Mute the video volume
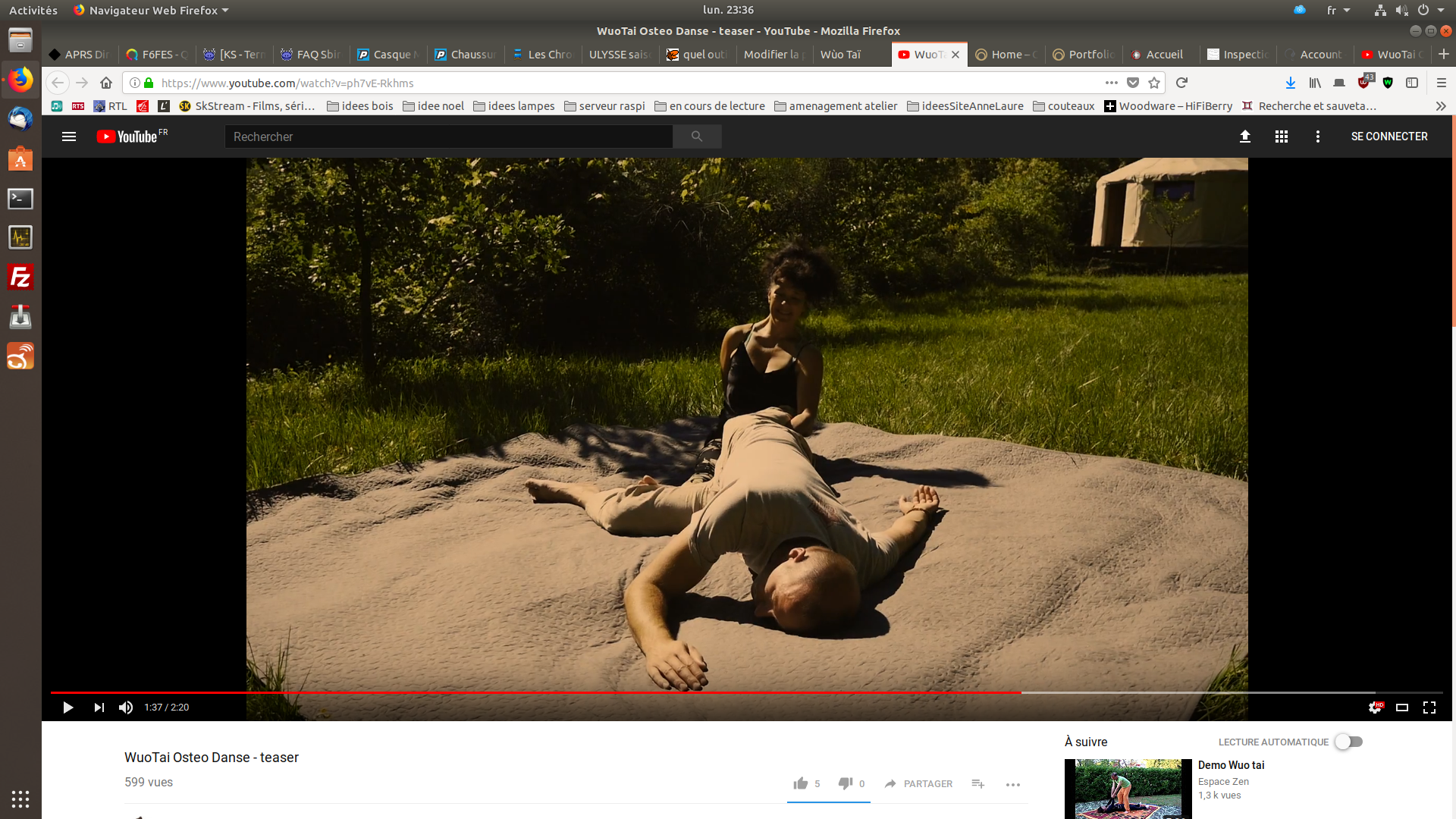 click(126, 708)
